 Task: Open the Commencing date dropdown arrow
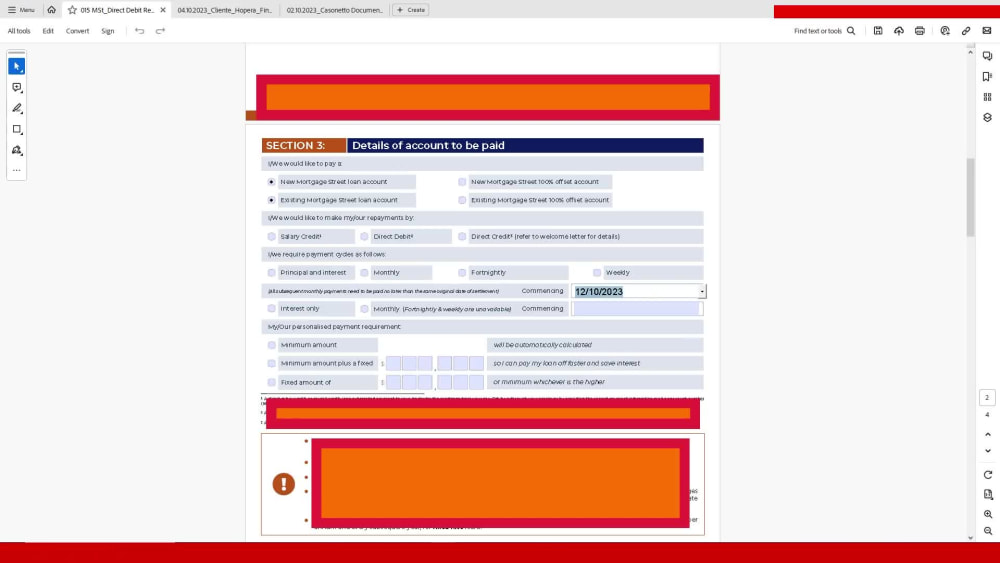pyautogui.click(x=702, y=291)
